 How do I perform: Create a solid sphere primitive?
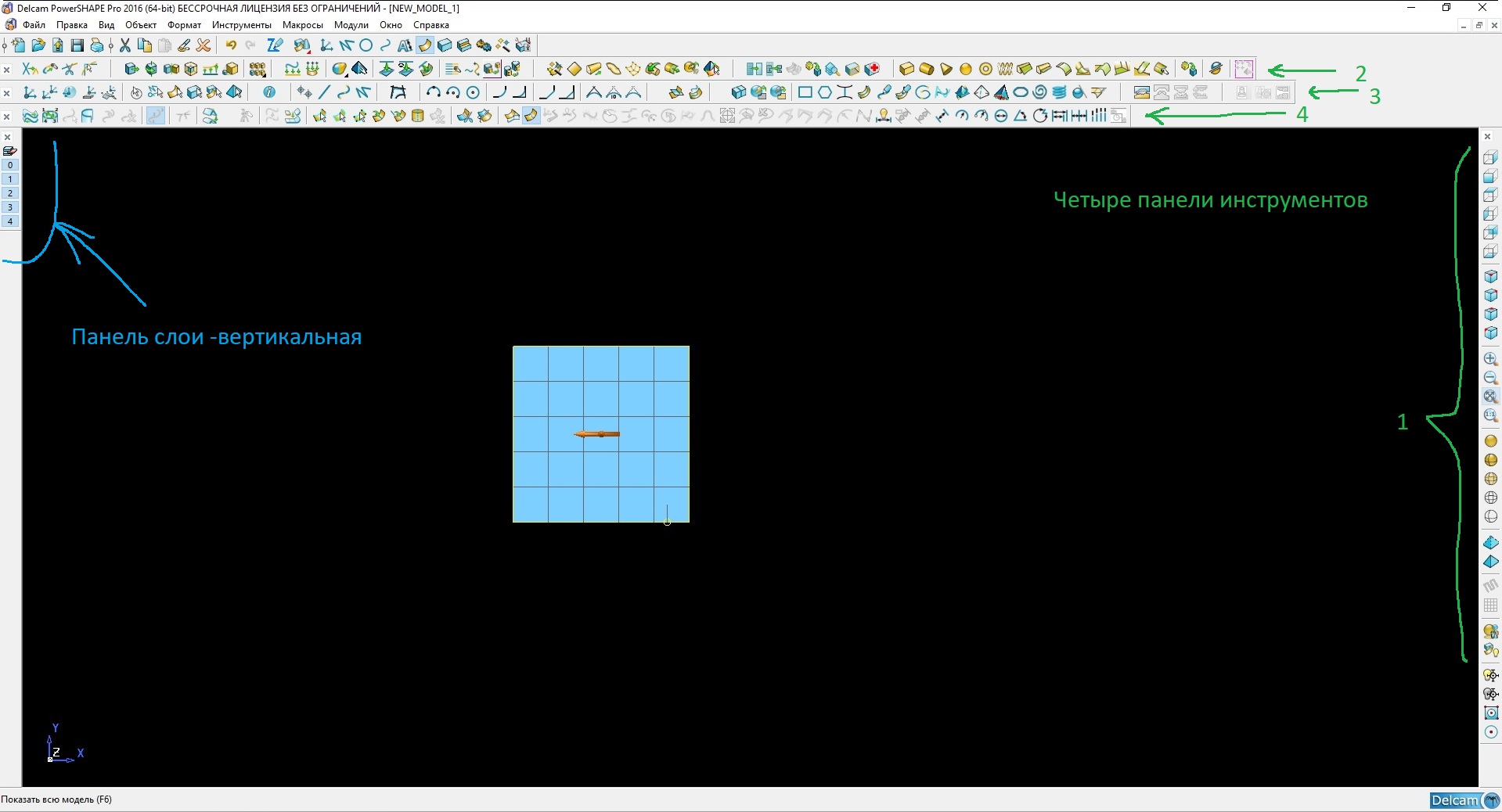[966, 69]
